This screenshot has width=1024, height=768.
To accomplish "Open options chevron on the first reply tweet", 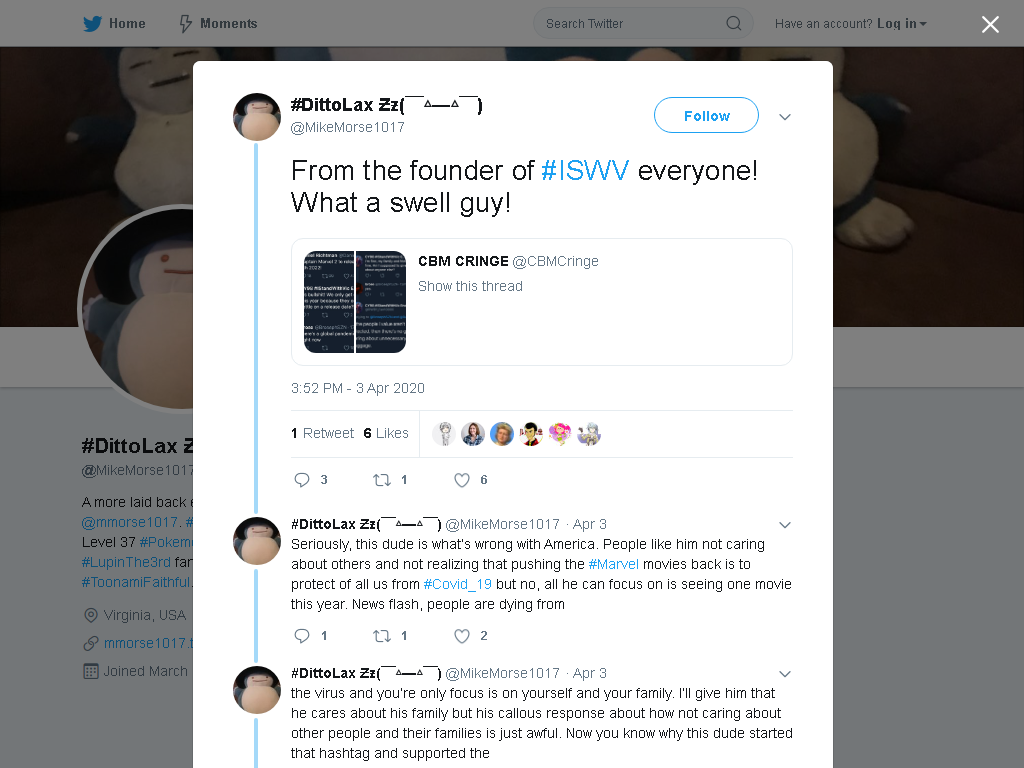I will pos(785,525).
